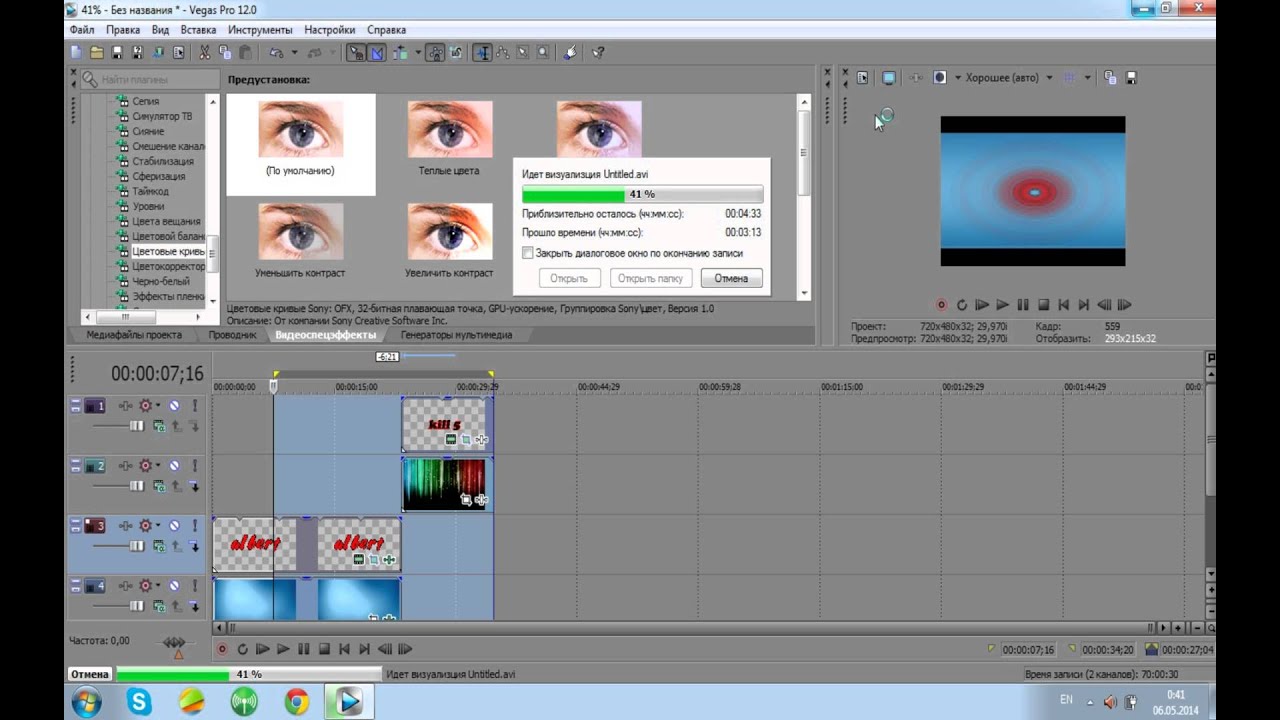Open What's This help icon
The image size is (1280, 720).
coord(597,52)
